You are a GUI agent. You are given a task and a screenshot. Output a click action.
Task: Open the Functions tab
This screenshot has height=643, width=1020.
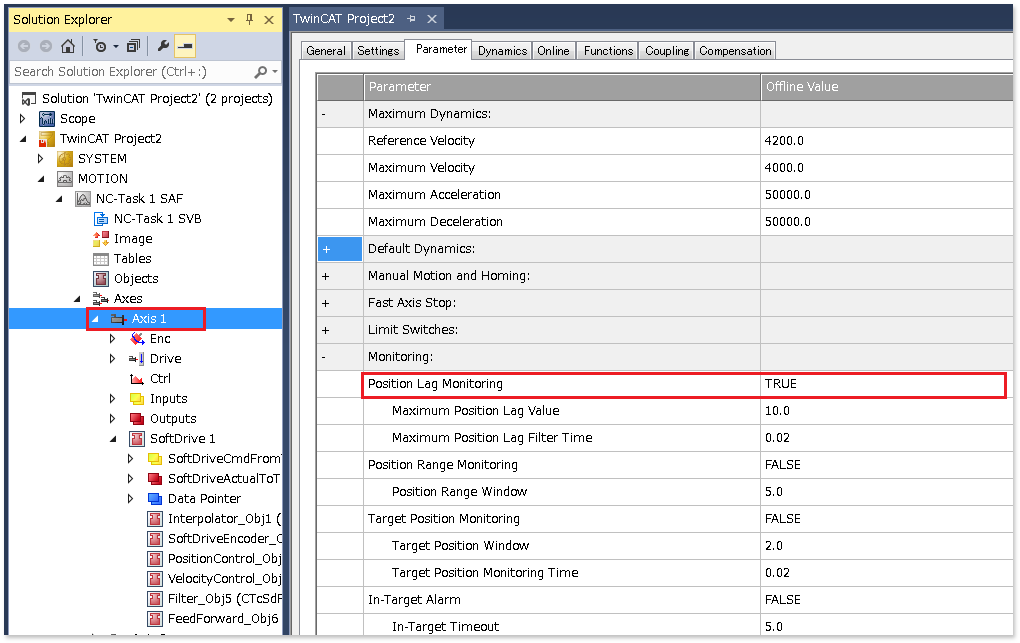608,51
